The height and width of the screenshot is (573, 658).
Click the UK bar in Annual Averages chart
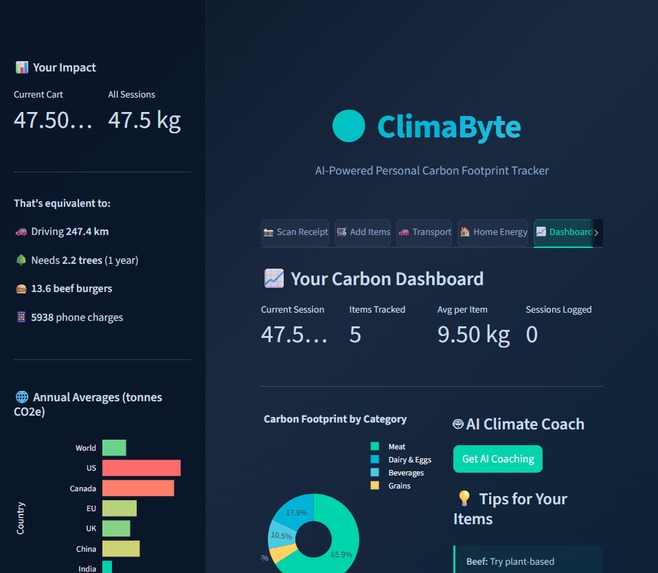point(116,528)
